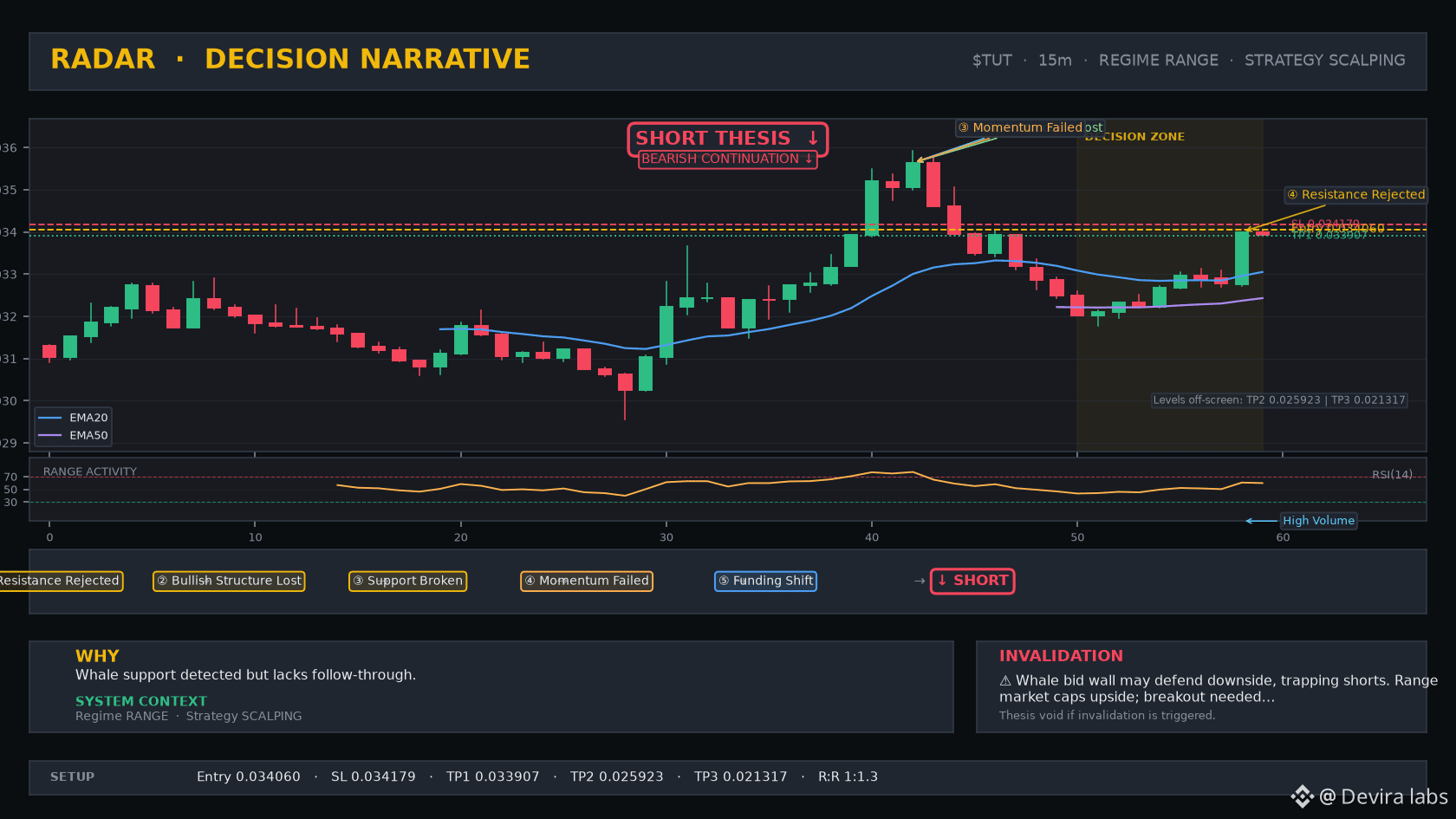Select the R:R 1:1.3 ratio
Image resolution: width=1456 pixels, height=819 pixels.
pos(848,777)
